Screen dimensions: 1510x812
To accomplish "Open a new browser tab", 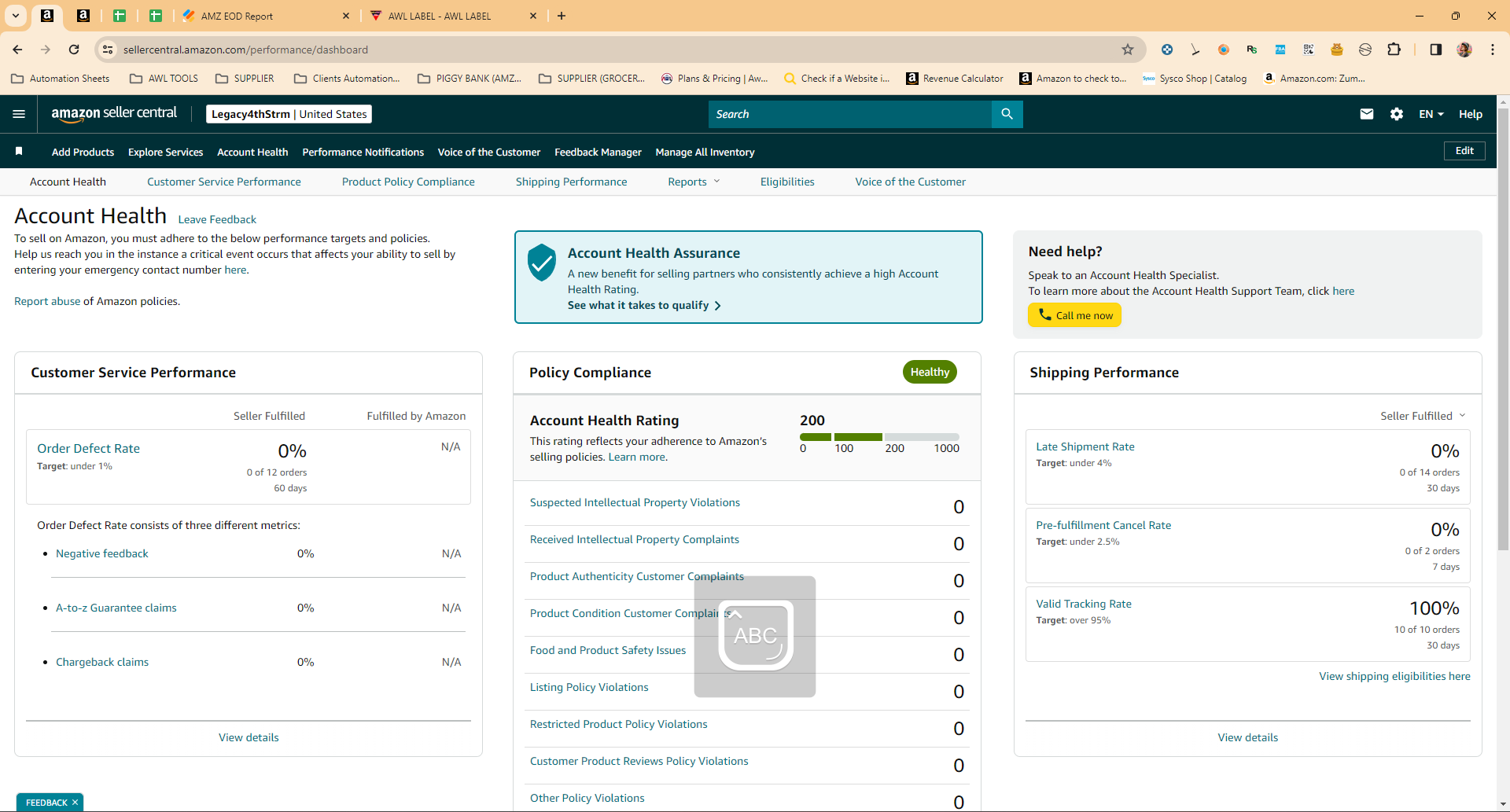I will point(562,16).
